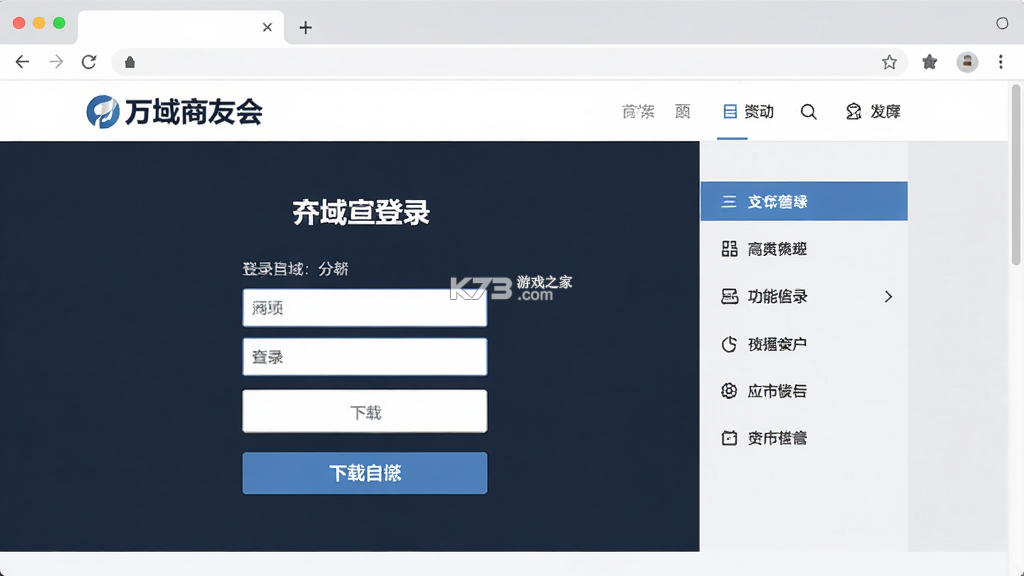This screenshot has width=1024, height=576.
Task: Click the browser forward arrow
Action: tap(56, 62)
